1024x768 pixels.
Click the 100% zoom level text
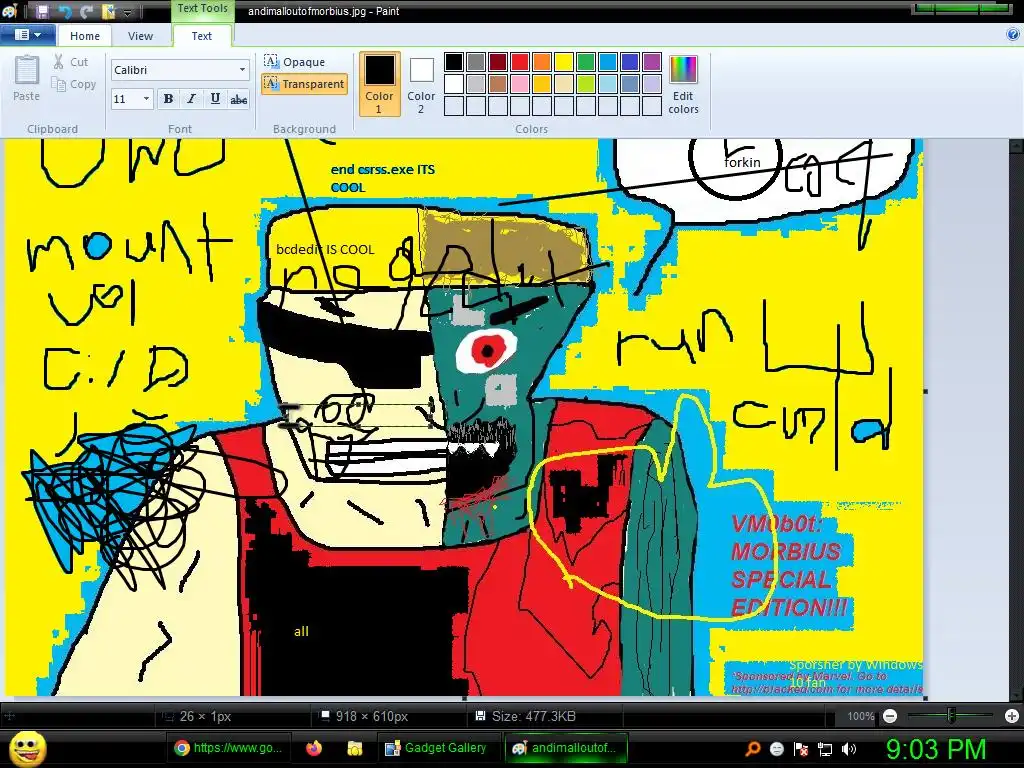coord(861,716)
